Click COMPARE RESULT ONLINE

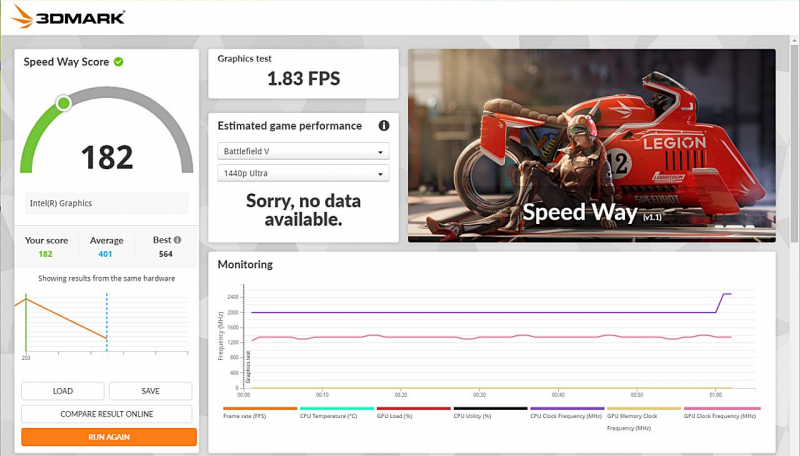click(108, 413)
